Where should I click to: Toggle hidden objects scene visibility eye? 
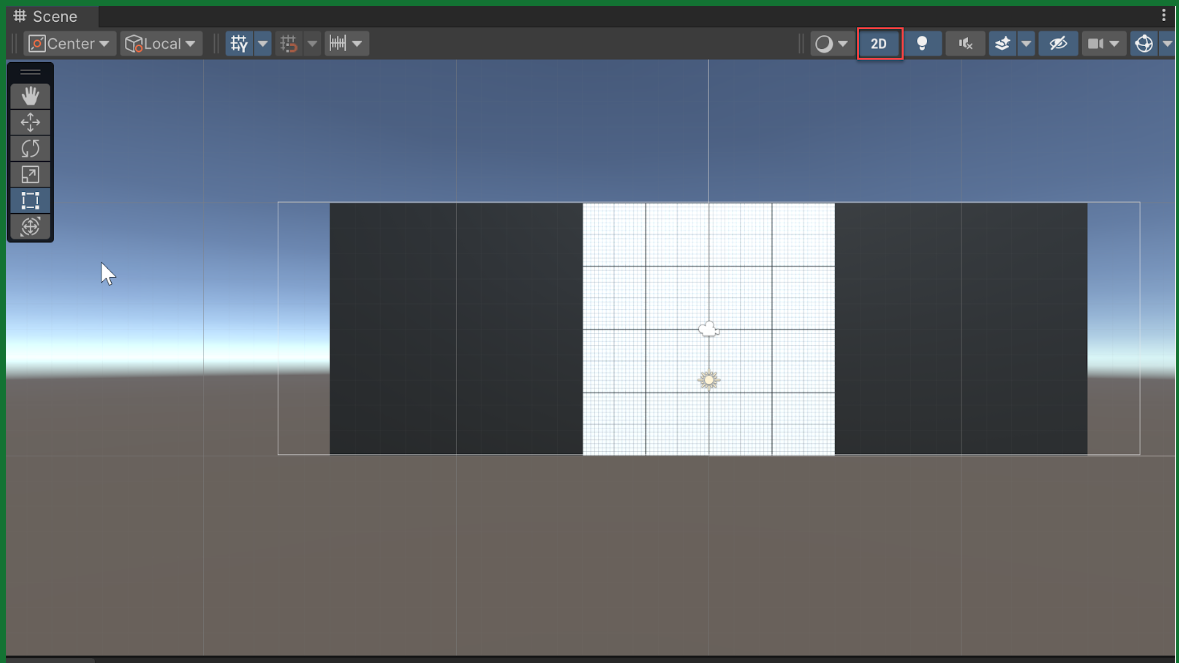click(x=1058, y=44)
